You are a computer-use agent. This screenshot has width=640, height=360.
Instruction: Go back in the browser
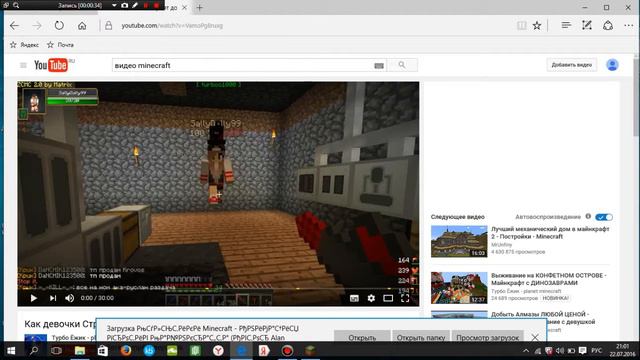point(14,26)
